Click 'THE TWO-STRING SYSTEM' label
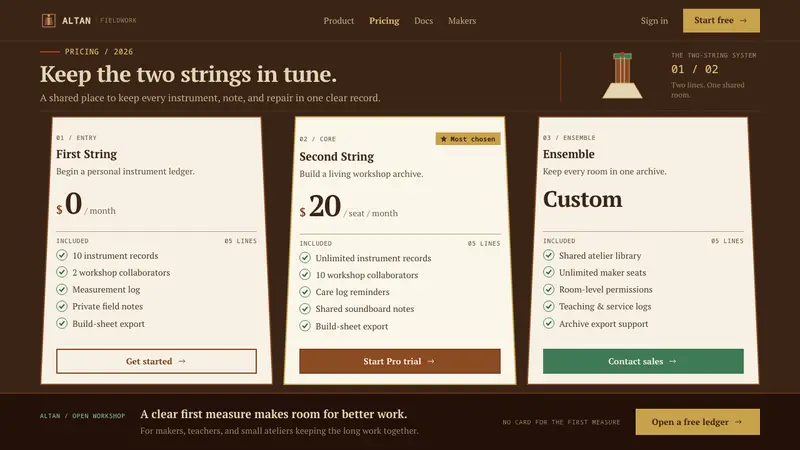The width and height of the screenshot is (800, 450). [x=713, y=55]
